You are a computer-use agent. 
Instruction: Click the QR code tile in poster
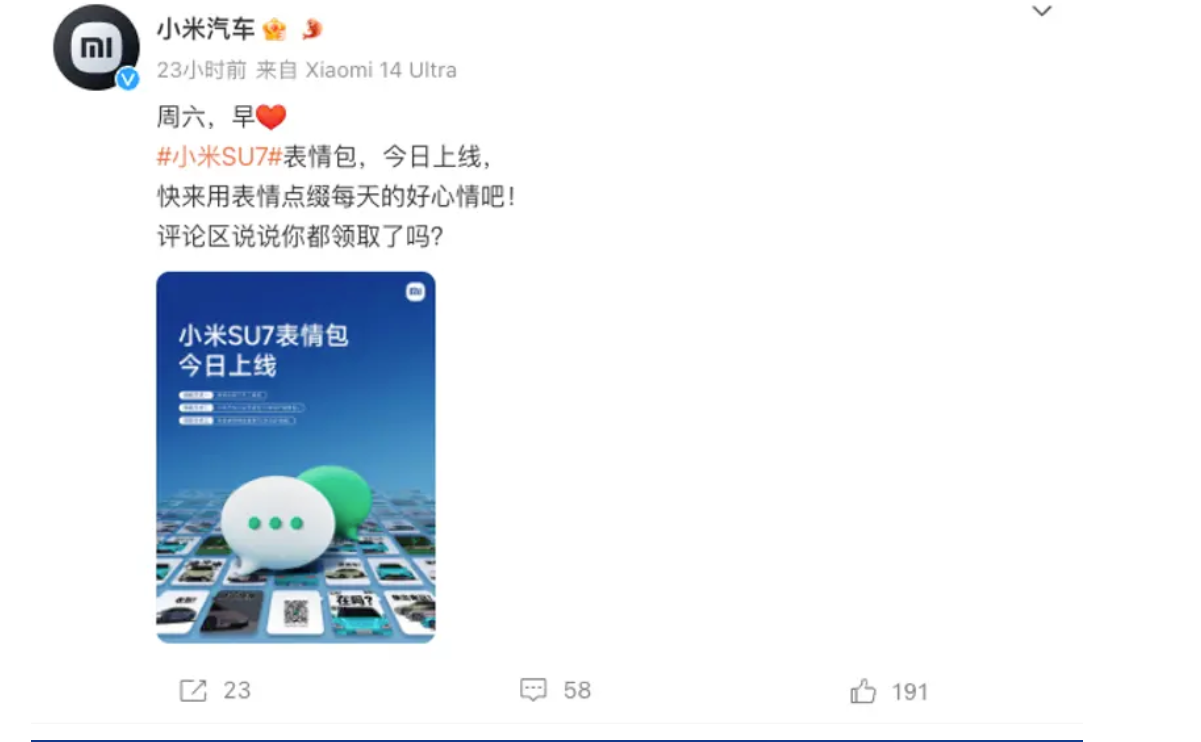click(x=295, y=612)
